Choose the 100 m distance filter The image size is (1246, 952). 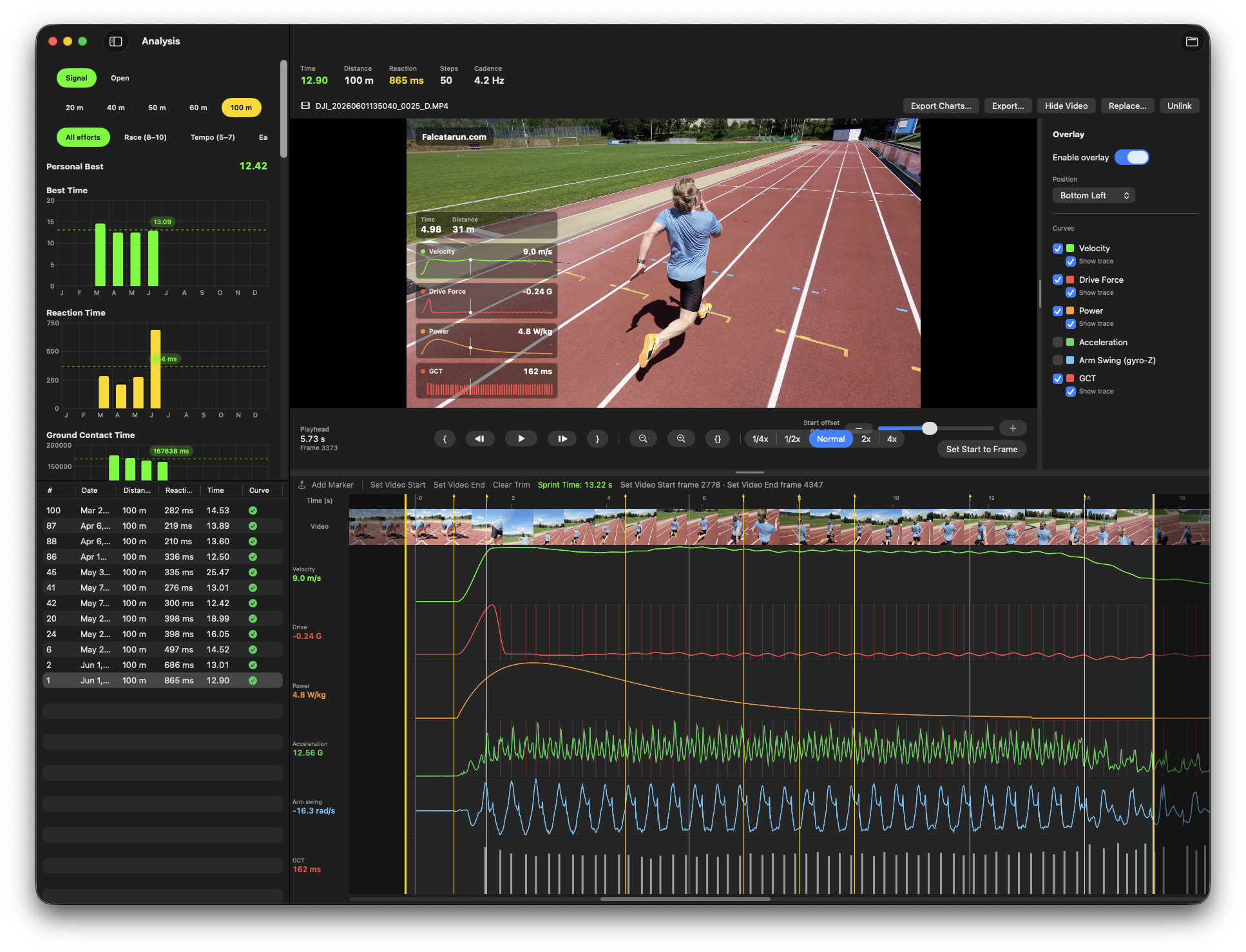coord(242,108)
